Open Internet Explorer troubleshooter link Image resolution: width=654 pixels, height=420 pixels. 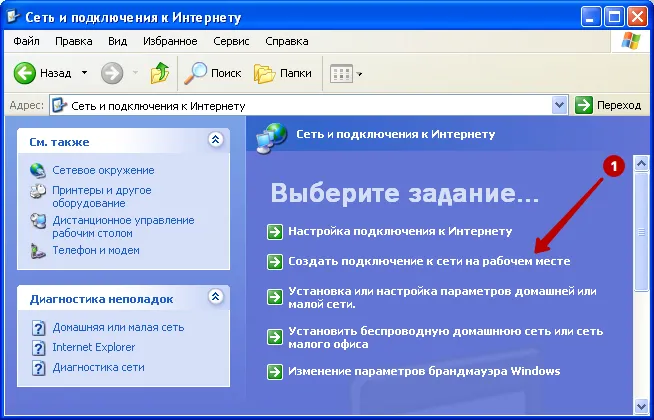tap(94, 347)
